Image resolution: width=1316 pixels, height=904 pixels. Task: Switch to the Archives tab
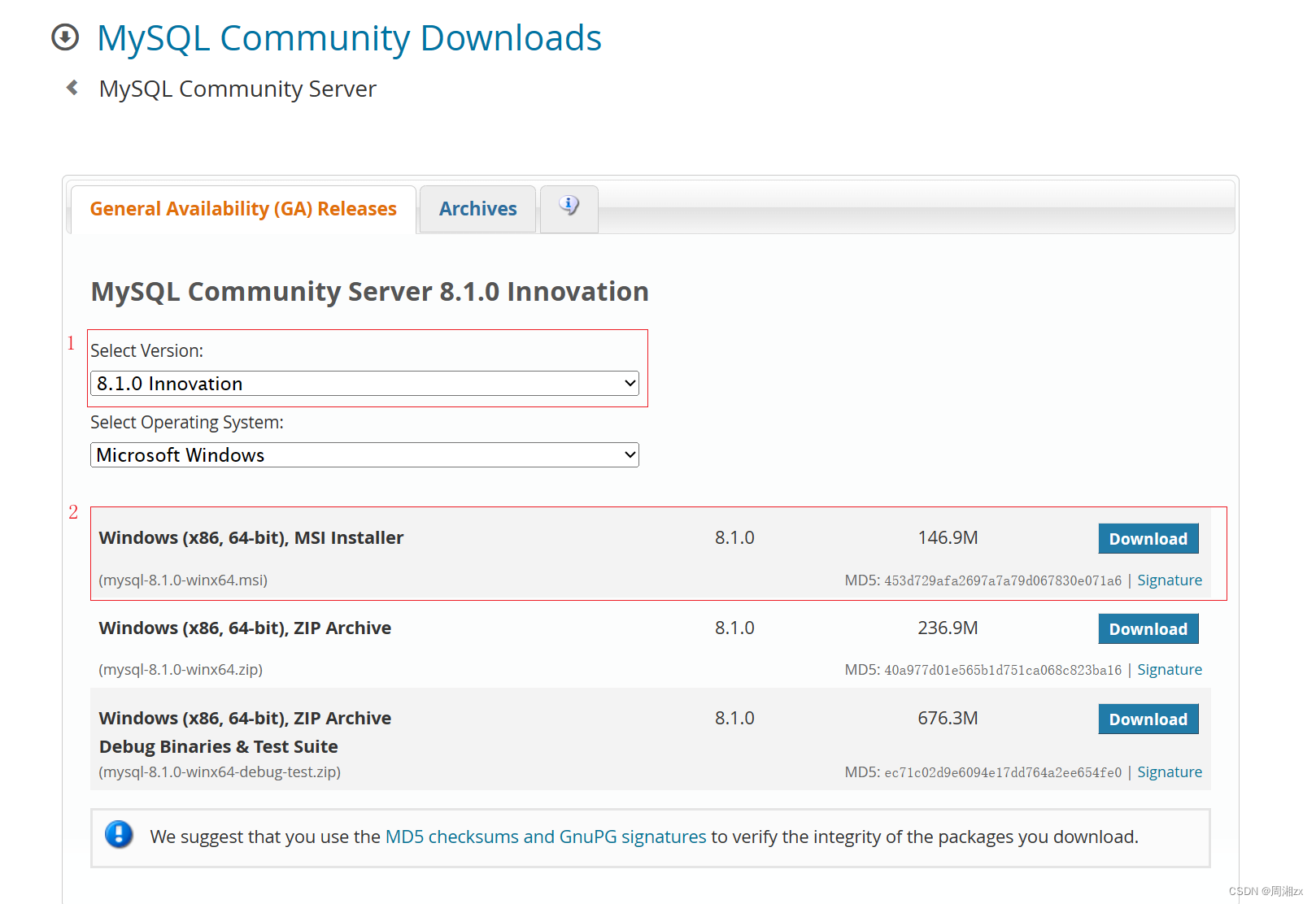(x=477, y=209)
